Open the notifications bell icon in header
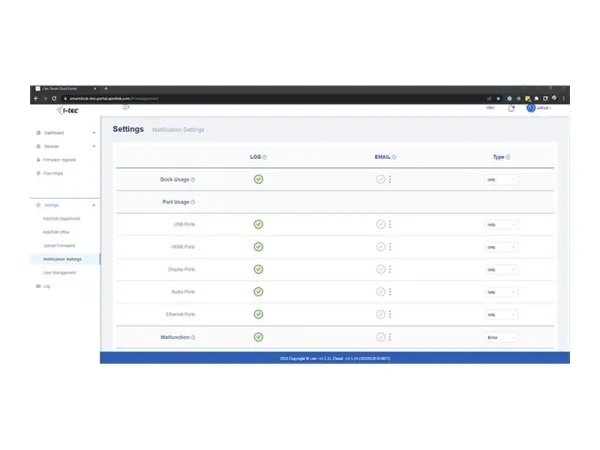This screenshot has height=450, width=600. [x=512, y=108]
